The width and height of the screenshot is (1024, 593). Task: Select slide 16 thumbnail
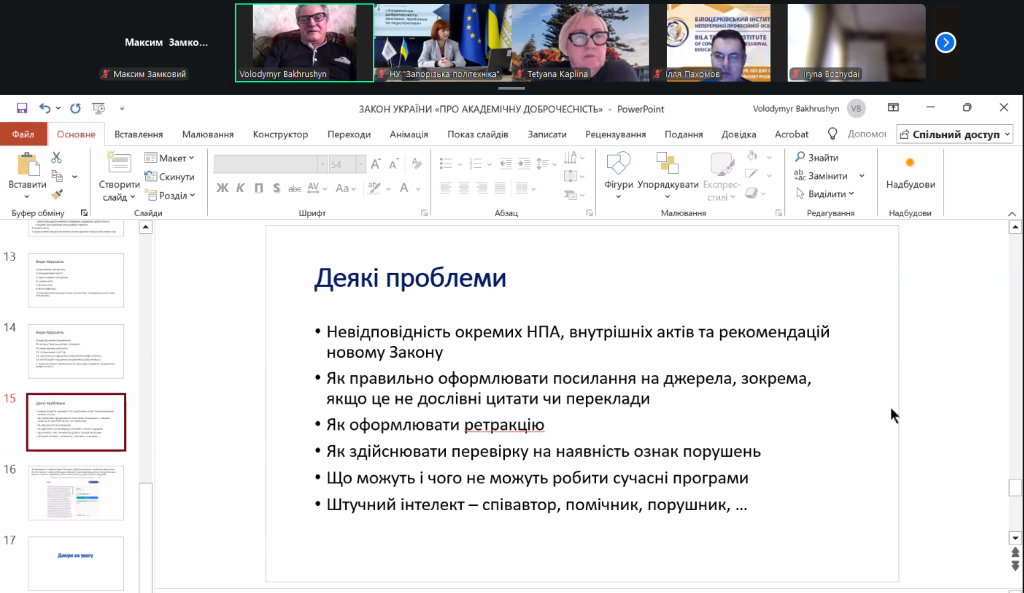76,492
